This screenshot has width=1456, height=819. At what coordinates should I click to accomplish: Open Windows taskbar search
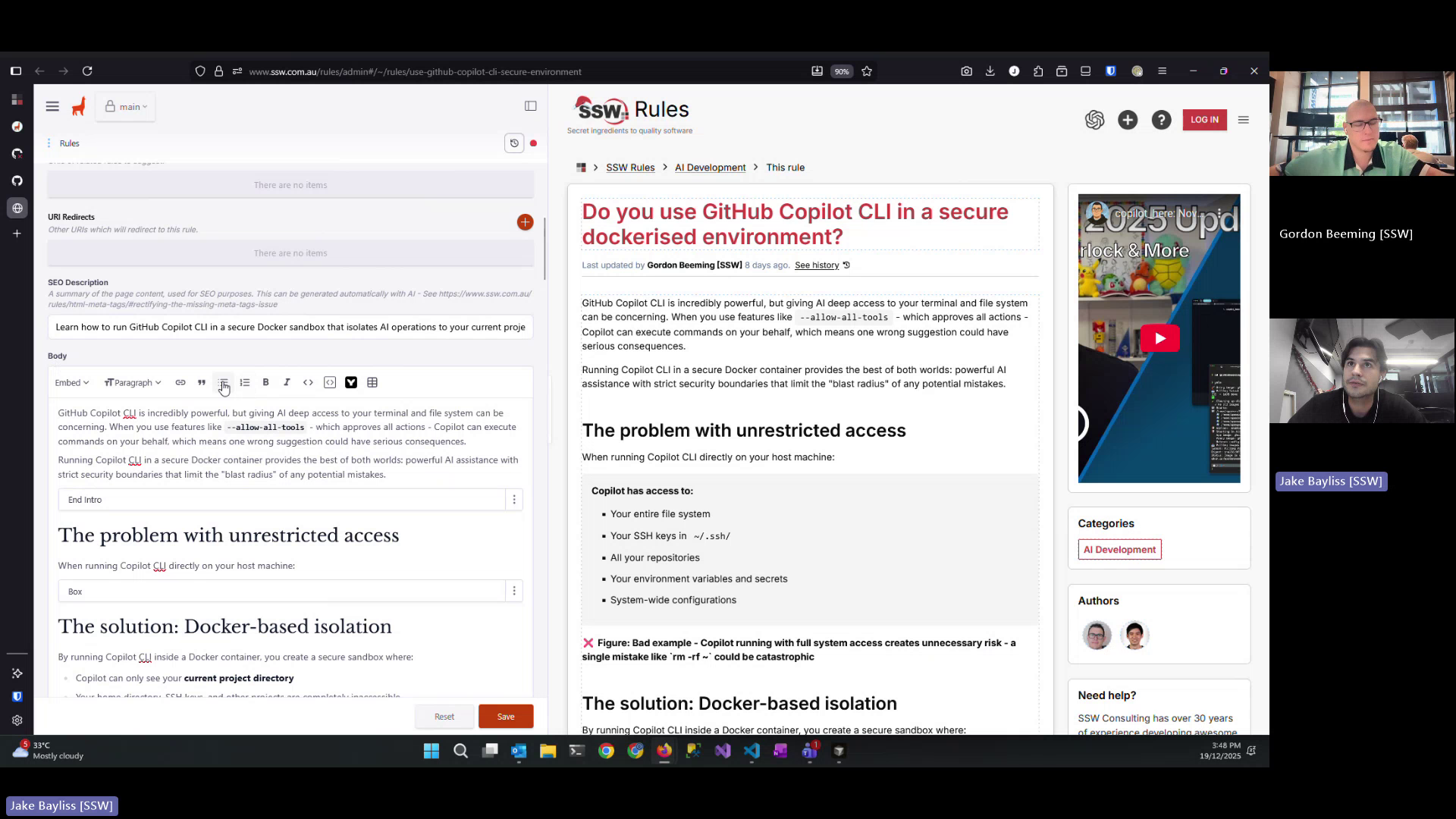460,752
